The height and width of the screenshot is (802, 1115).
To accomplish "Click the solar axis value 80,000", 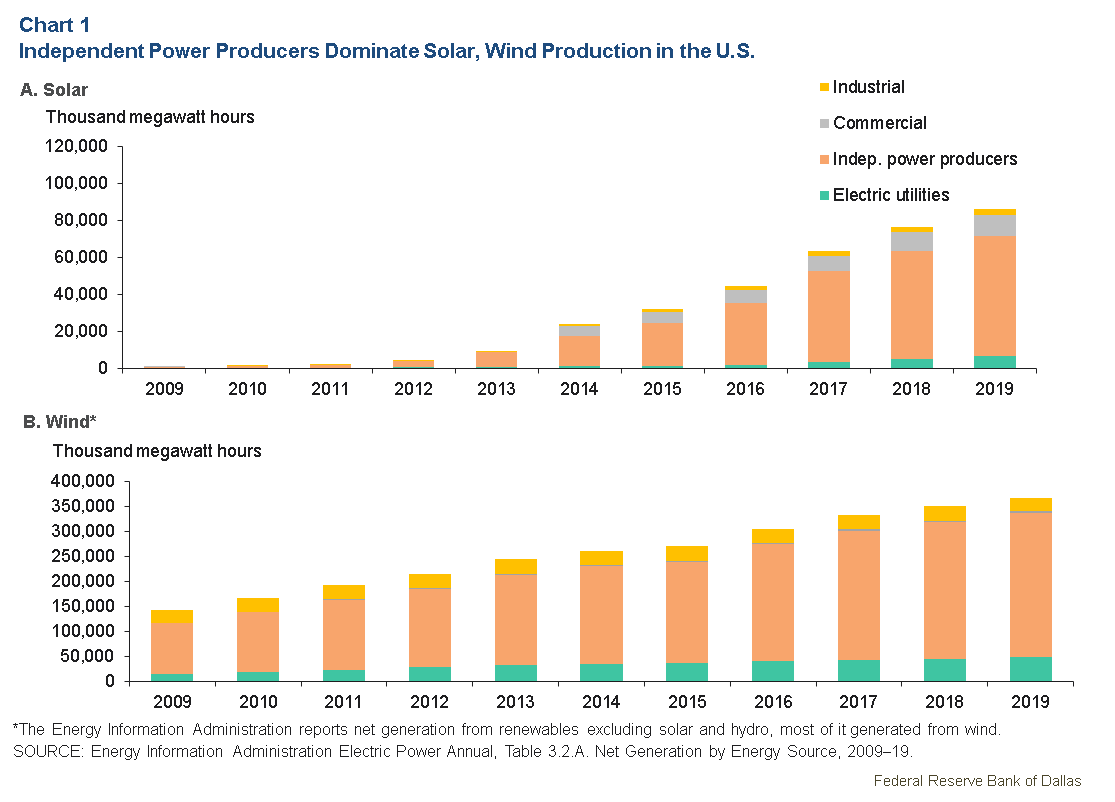I will [x=81, y=220].
